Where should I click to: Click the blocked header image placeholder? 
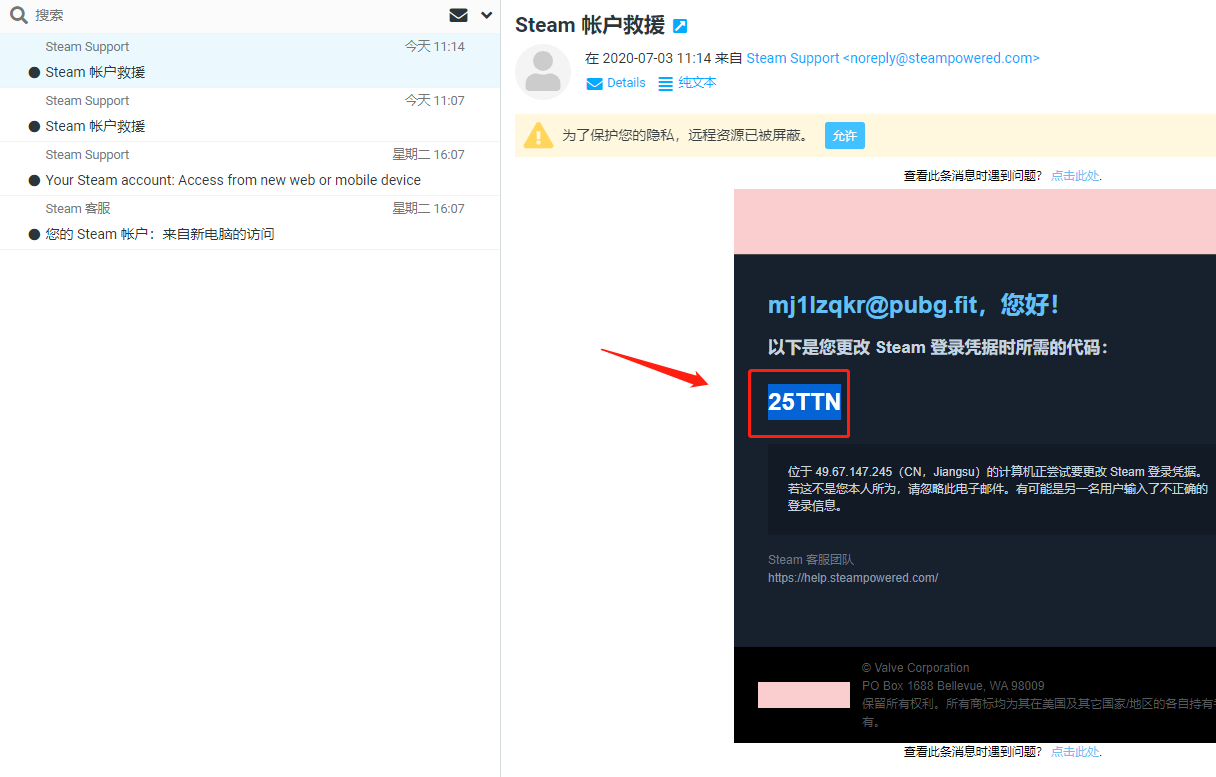(x=975, y=221)
